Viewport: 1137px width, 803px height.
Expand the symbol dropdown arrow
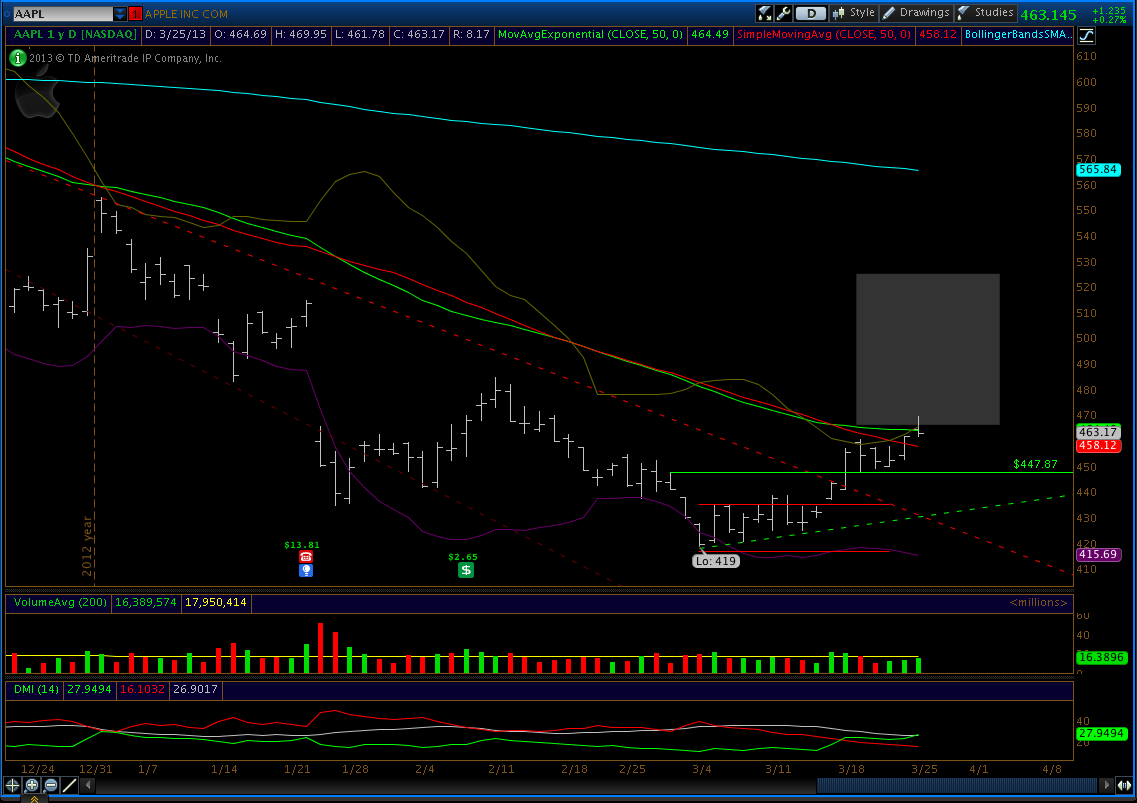pyautogui.click(x=120, y=14)
